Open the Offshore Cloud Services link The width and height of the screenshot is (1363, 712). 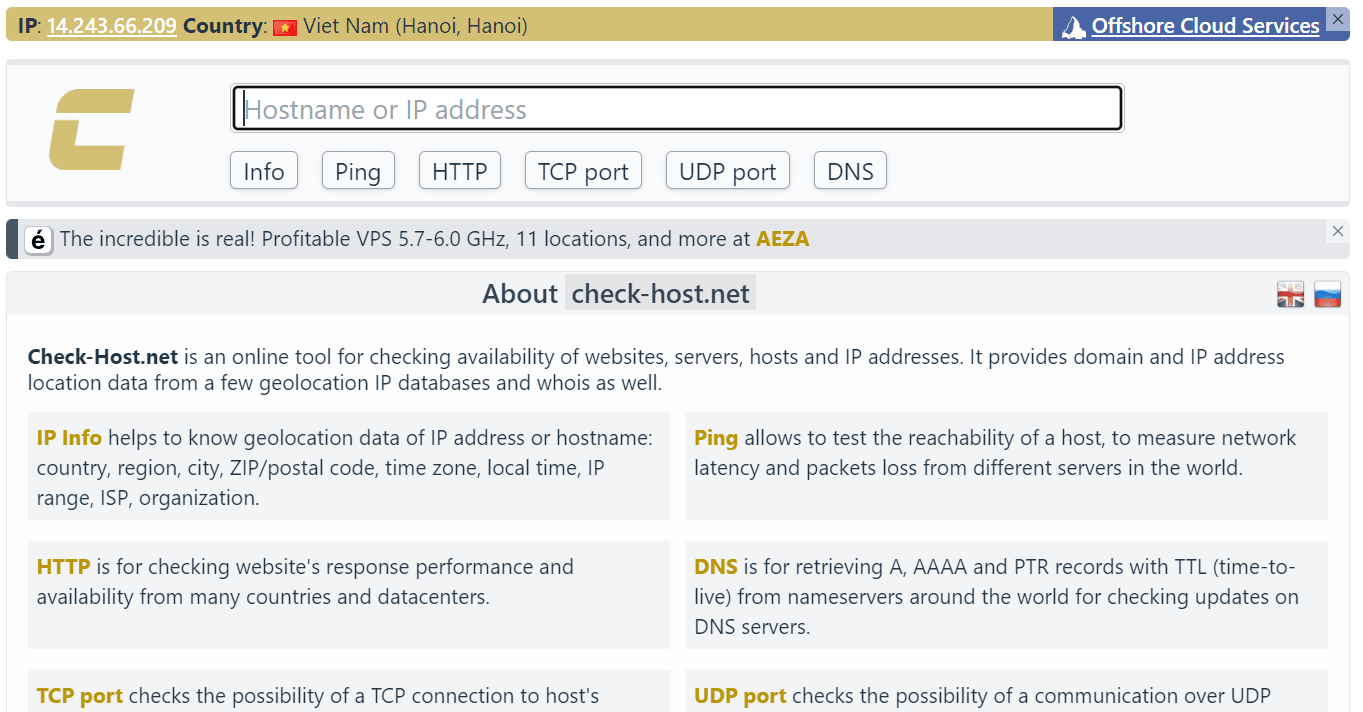1205,26
